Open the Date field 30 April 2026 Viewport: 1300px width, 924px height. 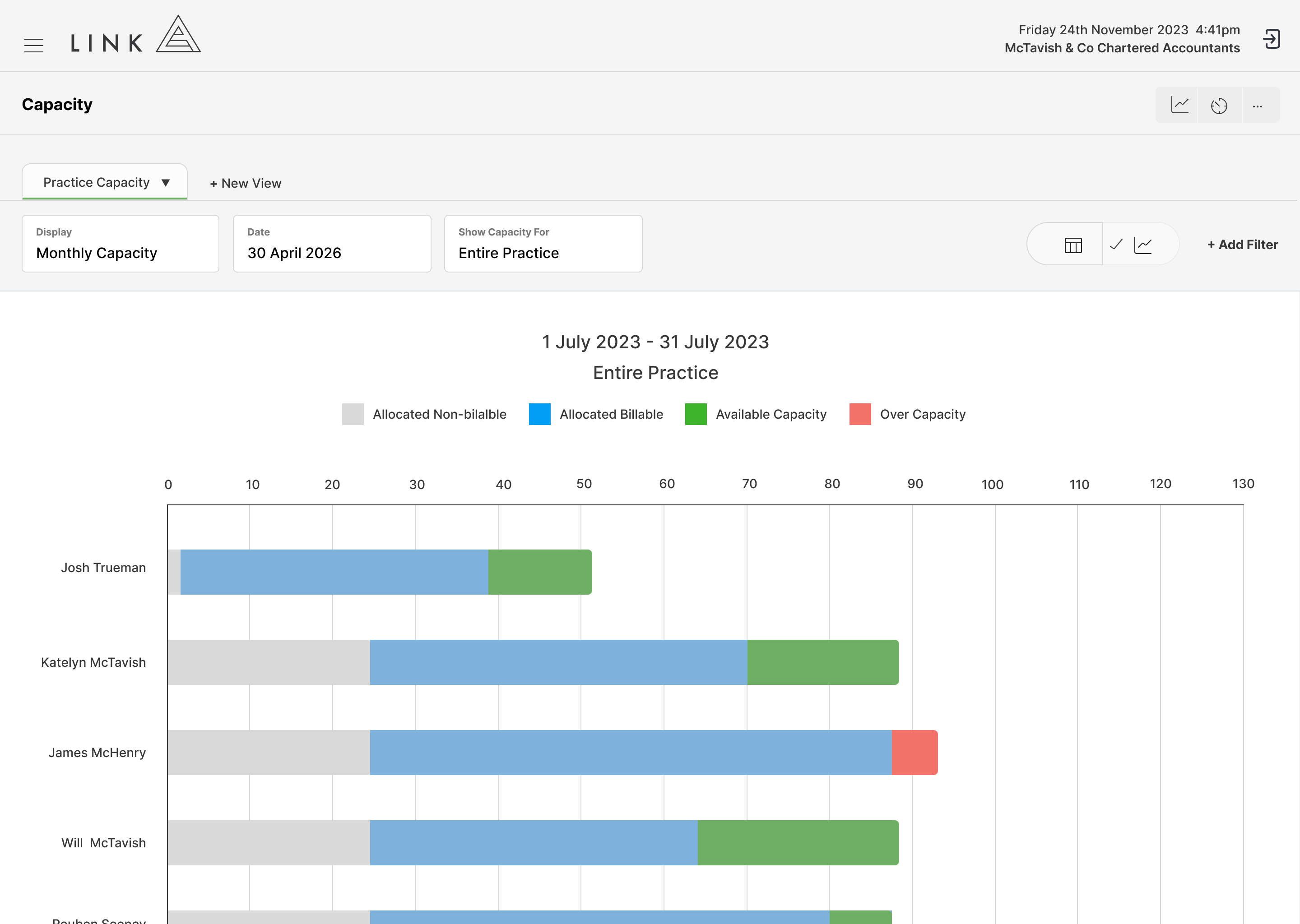(332, 244)
